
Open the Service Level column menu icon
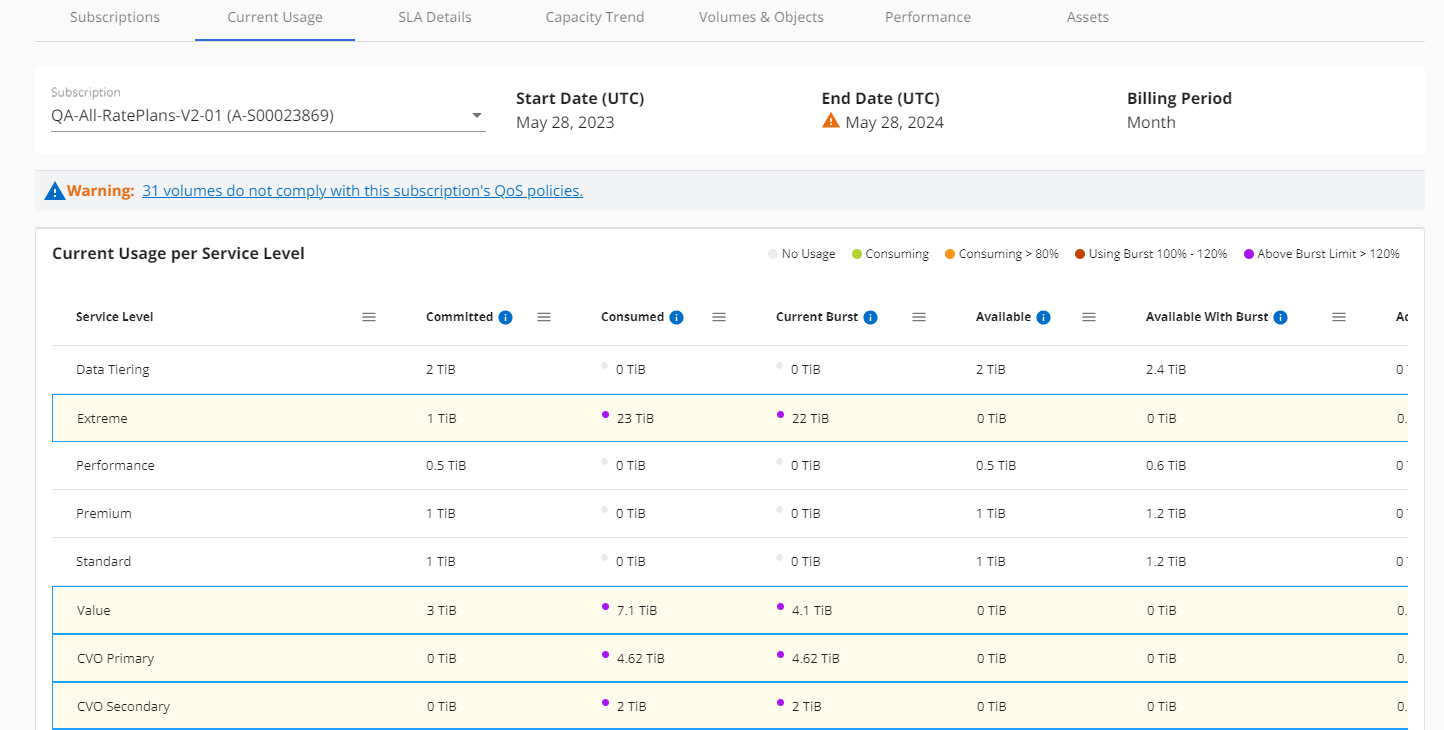(369, 317)
